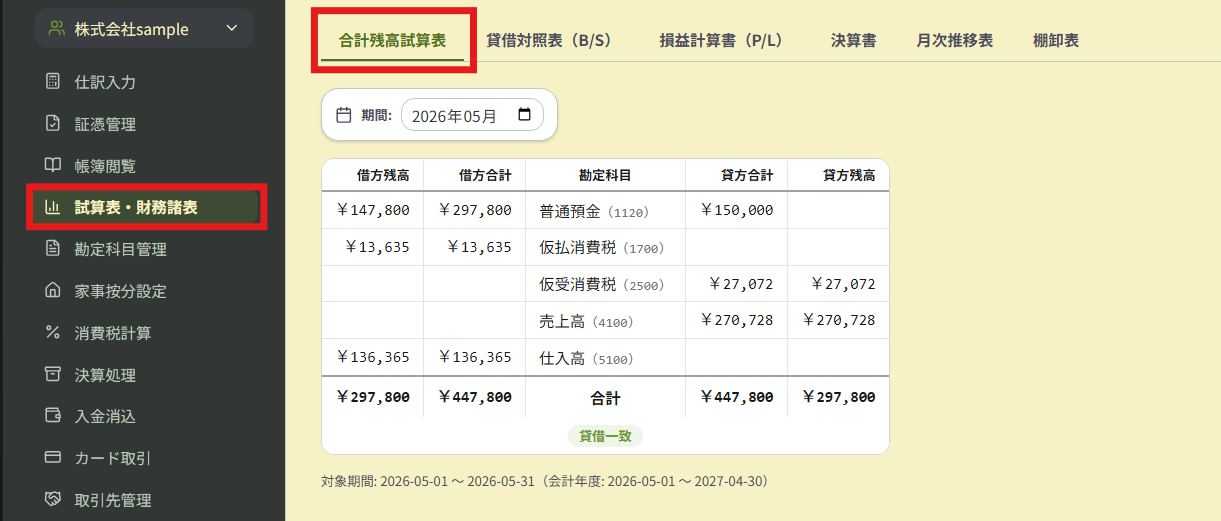Screen dimensions: 1221x521
Task: Click the 2026年05月 period input field
Action: click(x=472, y=115)
